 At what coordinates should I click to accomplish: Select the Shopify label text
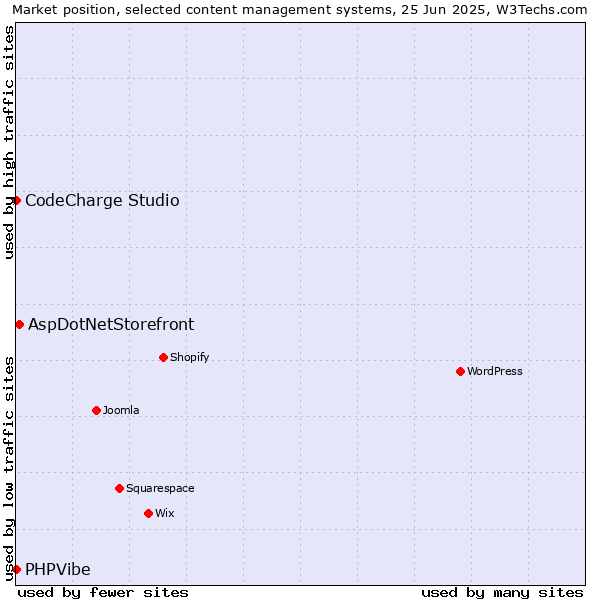(x=189, y=357)
